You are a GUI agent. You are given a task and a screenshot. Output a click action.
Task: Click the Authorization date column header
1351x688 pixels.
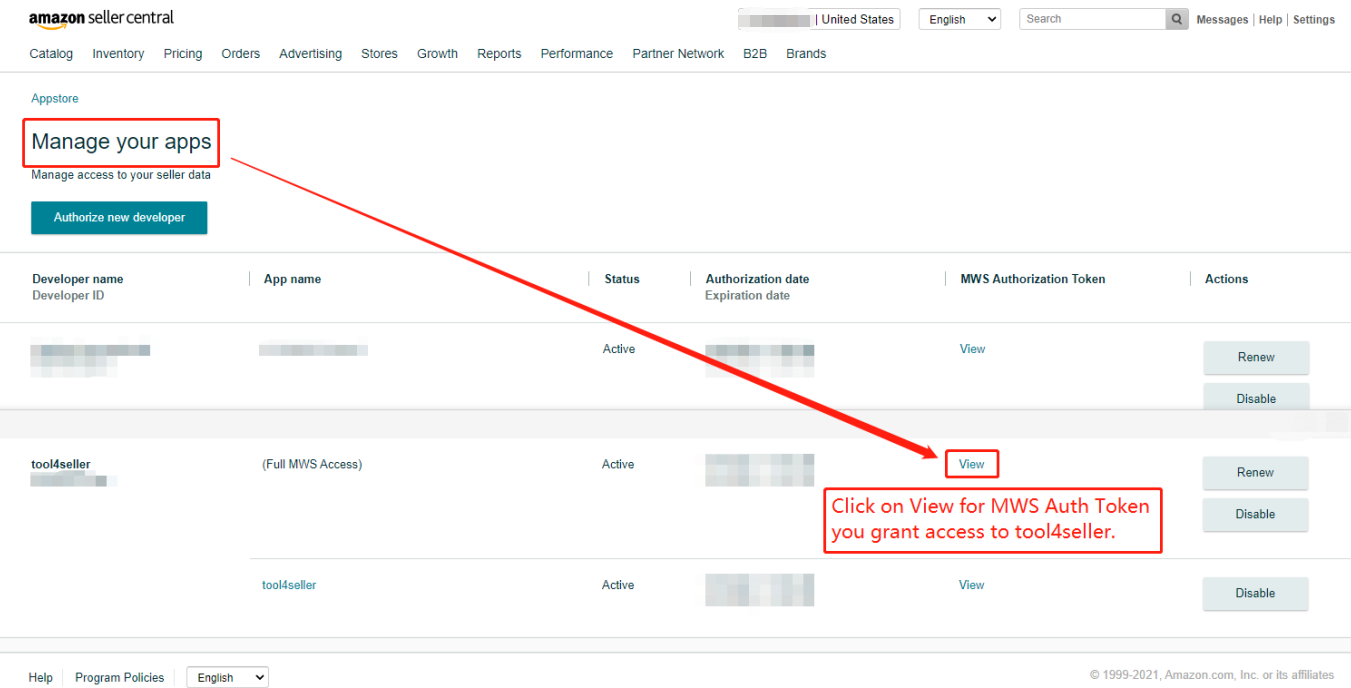point(757,279)
